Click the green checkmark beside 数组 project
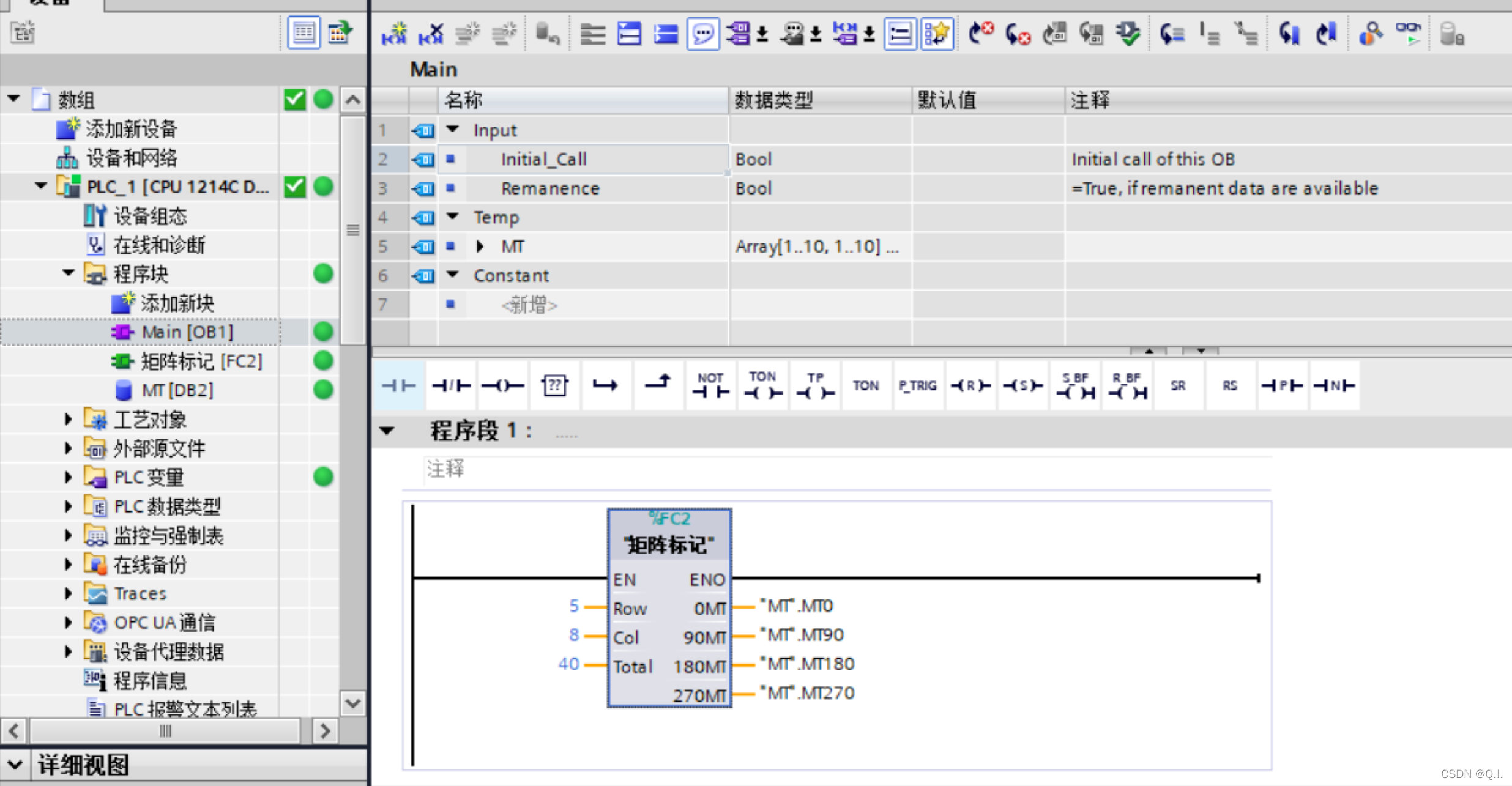The image size is (1512, 786). (294, 99)
